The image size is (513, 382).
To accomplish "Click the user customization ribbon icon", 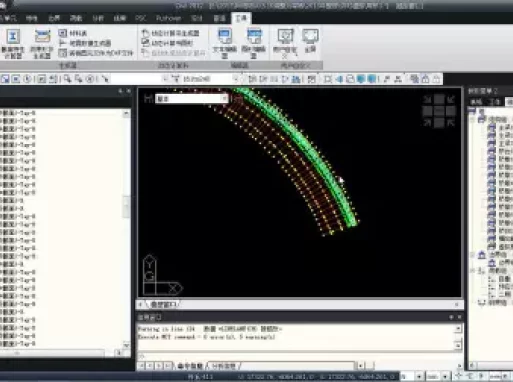I will click(x=285, y=43).
